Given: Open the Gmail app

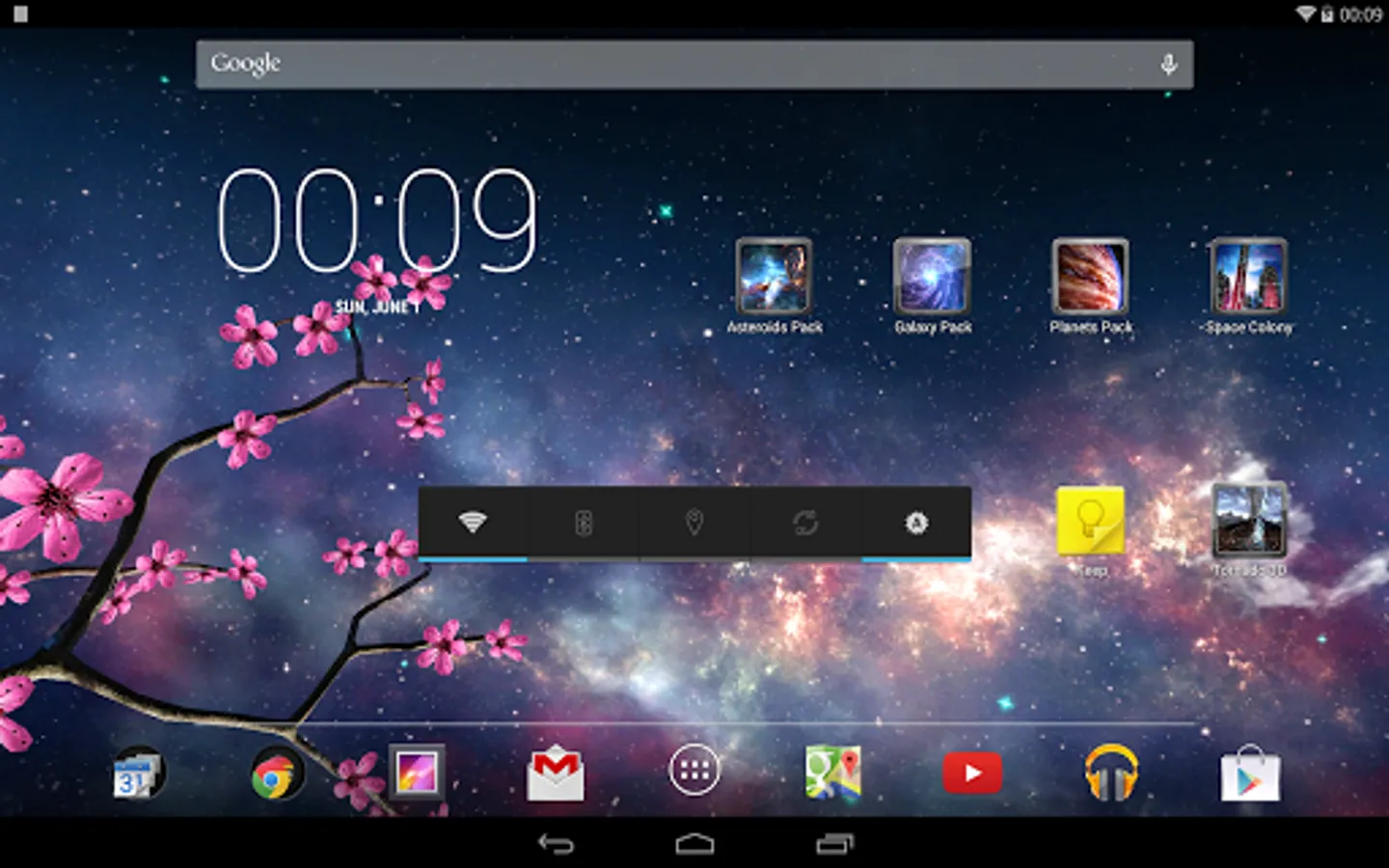Looking at the screenshot, I should (x=556, y=773).
